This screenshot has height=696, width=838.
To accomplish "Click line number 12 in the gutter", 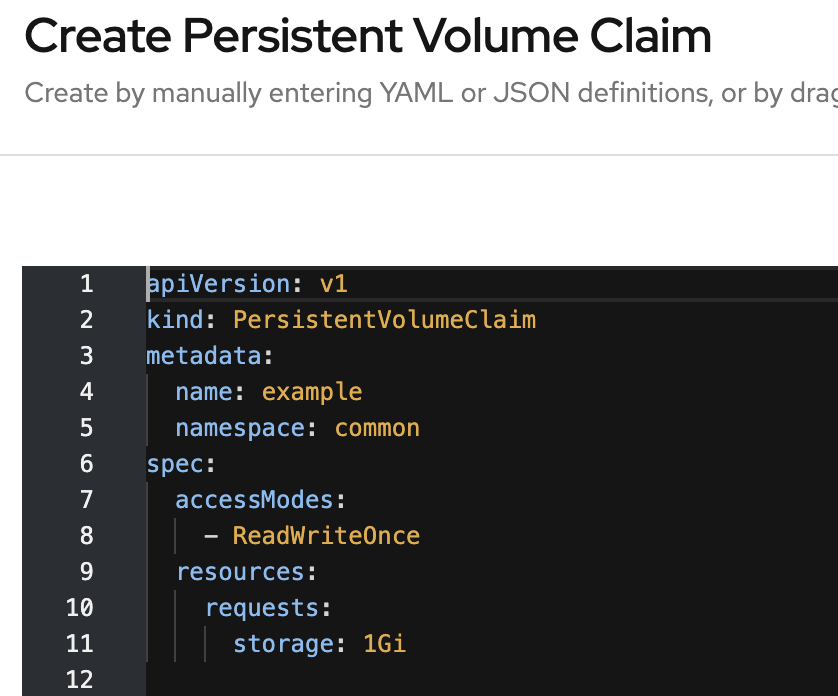I will tap(80, 679).
